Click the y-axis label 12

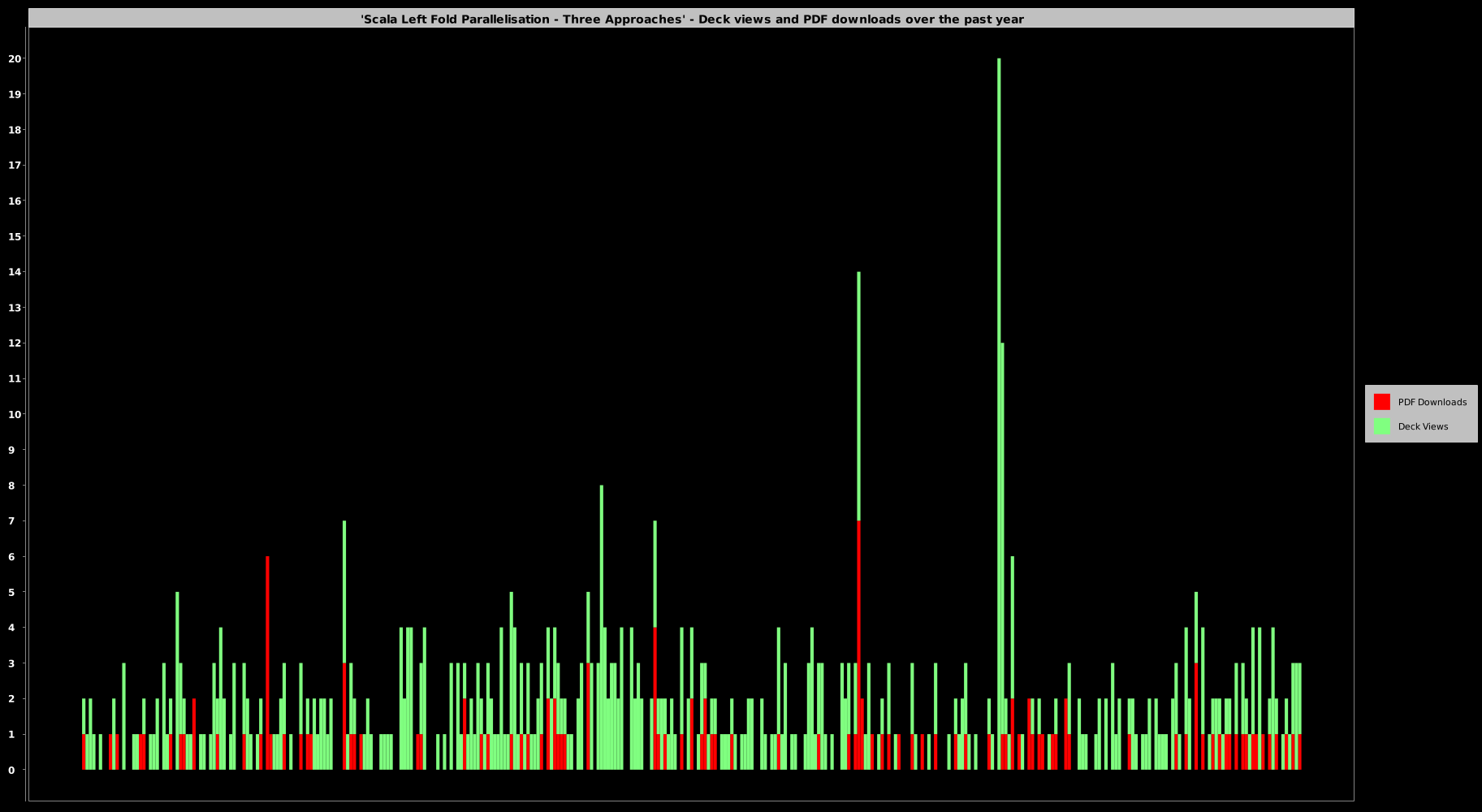pos(14,343)
